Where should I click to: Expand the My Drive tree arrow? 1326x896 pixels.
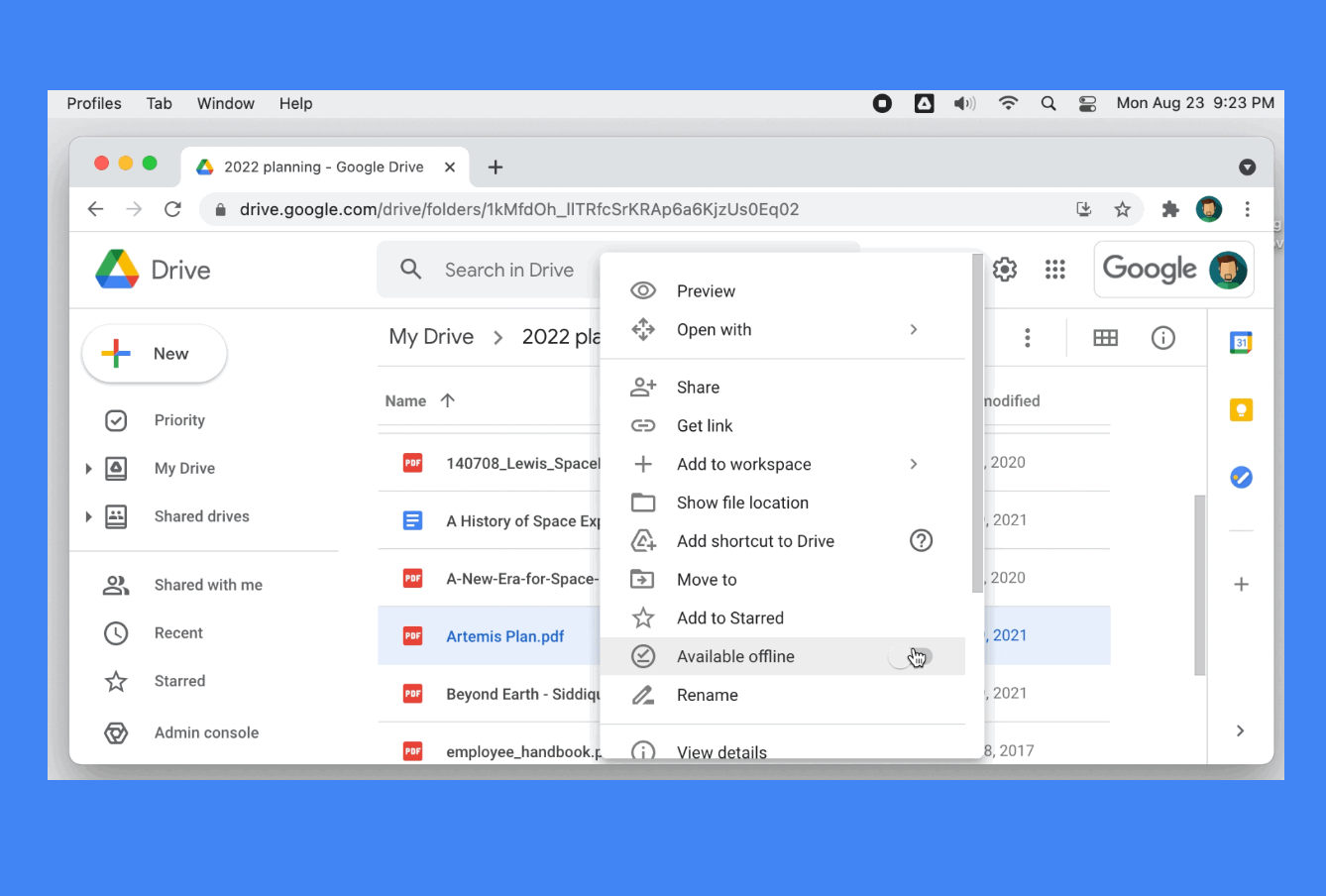(88, 469)
